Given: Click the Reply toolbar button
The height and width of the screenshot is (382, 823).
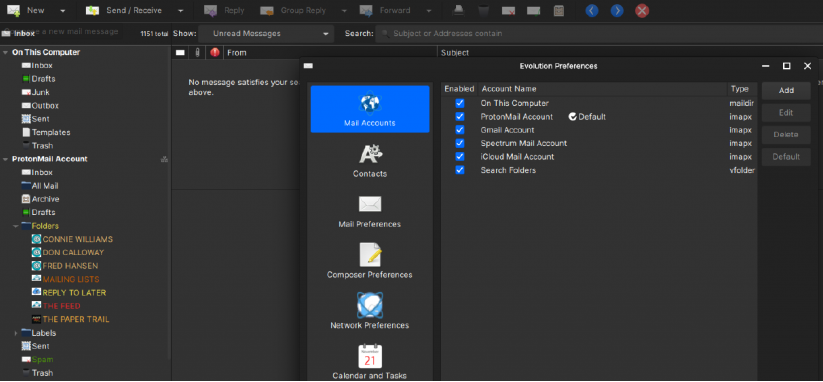Looking at the screenshot, I should (x=224, y=10).
